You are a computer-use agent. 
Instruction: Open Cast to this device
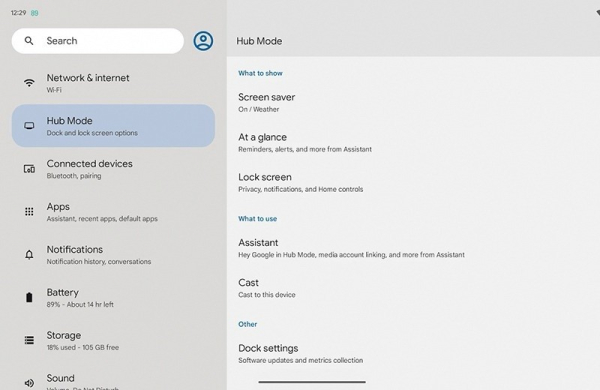tap(413, 288)
